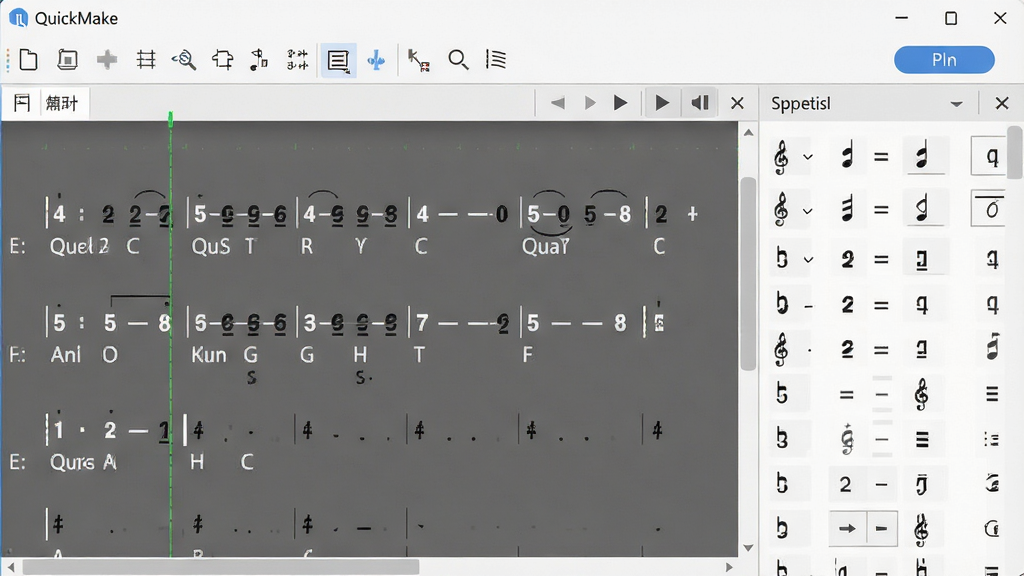
Task: Toggle the metronome speaker button
Action: click(x=699, y=103)
